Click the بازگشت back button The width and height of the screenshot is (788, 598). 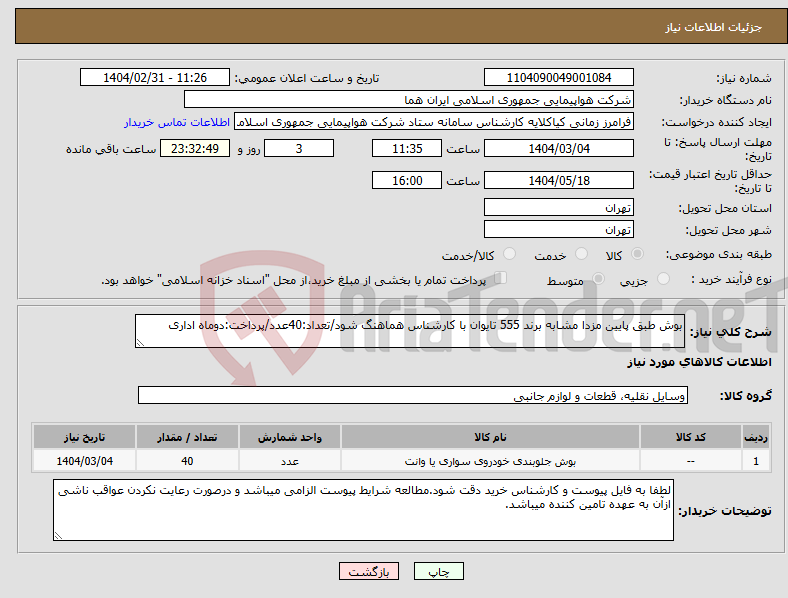(369, 571)
